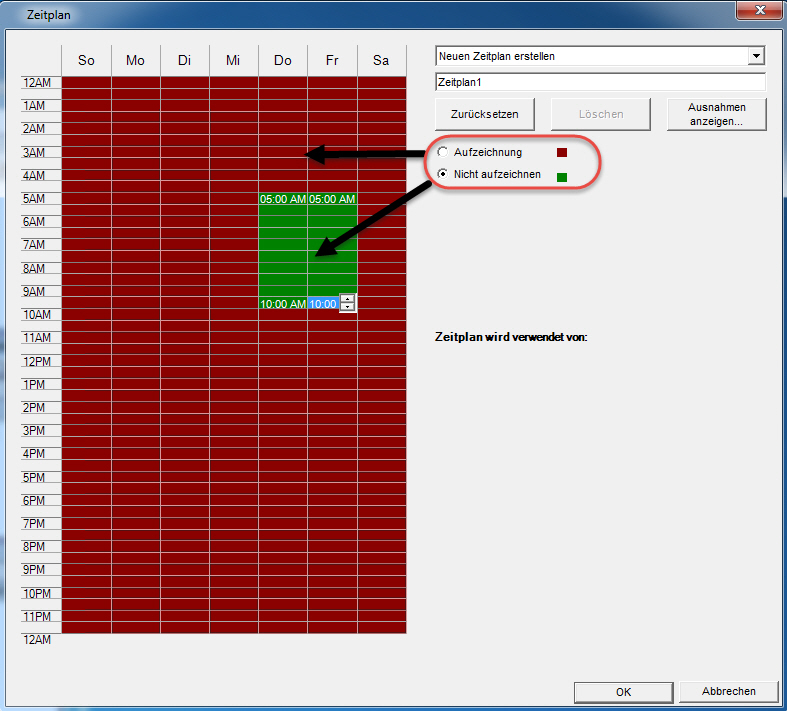The height and width of the screenshot is (711, 787).
Task: Click the 10AM row label
Action: click(x=37, y=315)
